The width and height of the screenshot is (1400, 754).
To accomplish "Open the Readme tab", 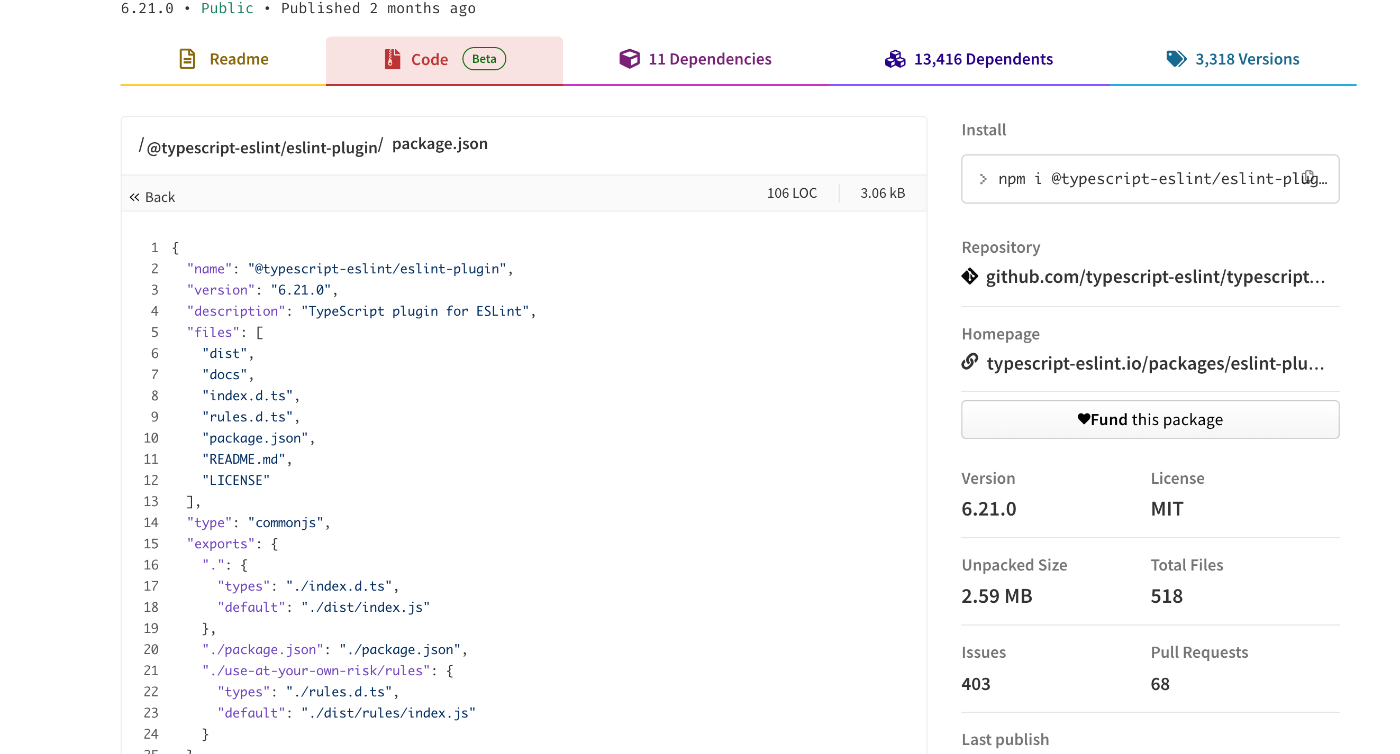I will click(223, 60).
